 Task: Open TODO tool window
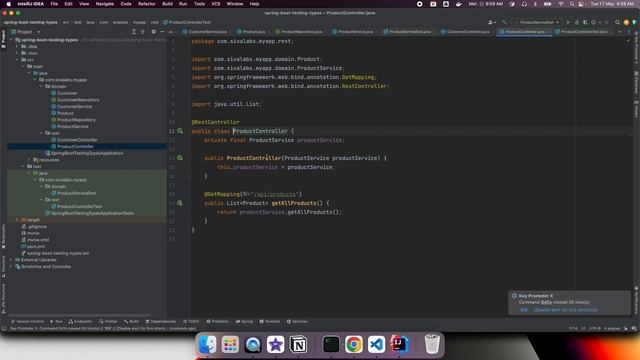click(x=191, y=322)
